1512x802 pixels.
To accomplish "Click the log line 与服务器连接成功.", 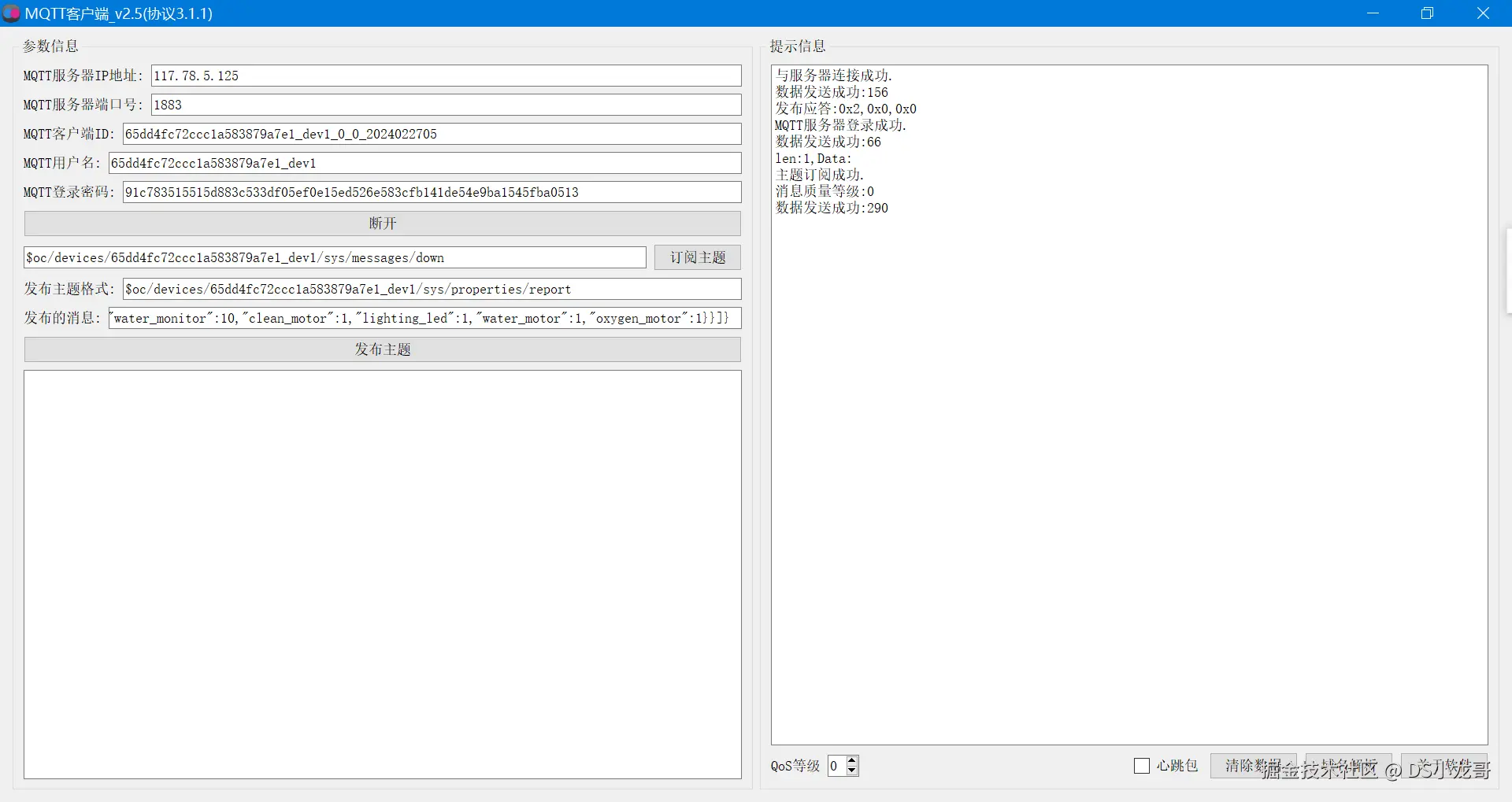I will tap(833, 76).
